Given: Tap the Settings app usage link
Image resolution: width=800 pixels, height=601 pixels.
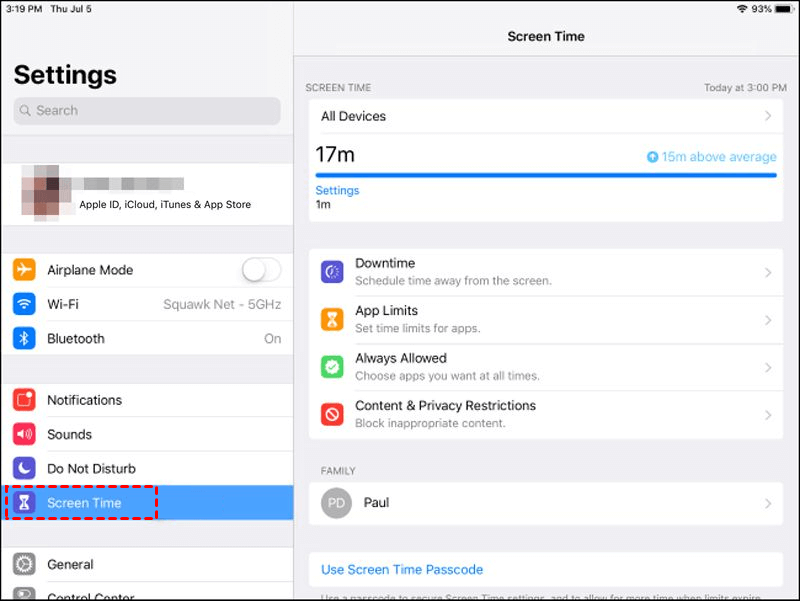Looking at the screenshot, I should point(337,190).
